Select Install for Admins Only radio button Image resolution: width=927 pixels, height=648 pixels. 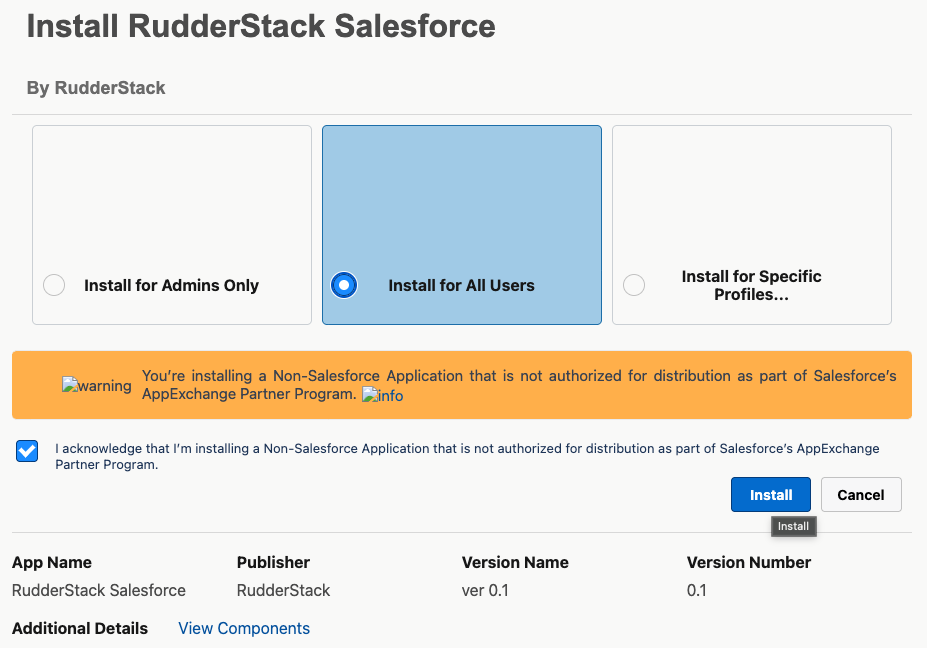click(x=54, y=285)
